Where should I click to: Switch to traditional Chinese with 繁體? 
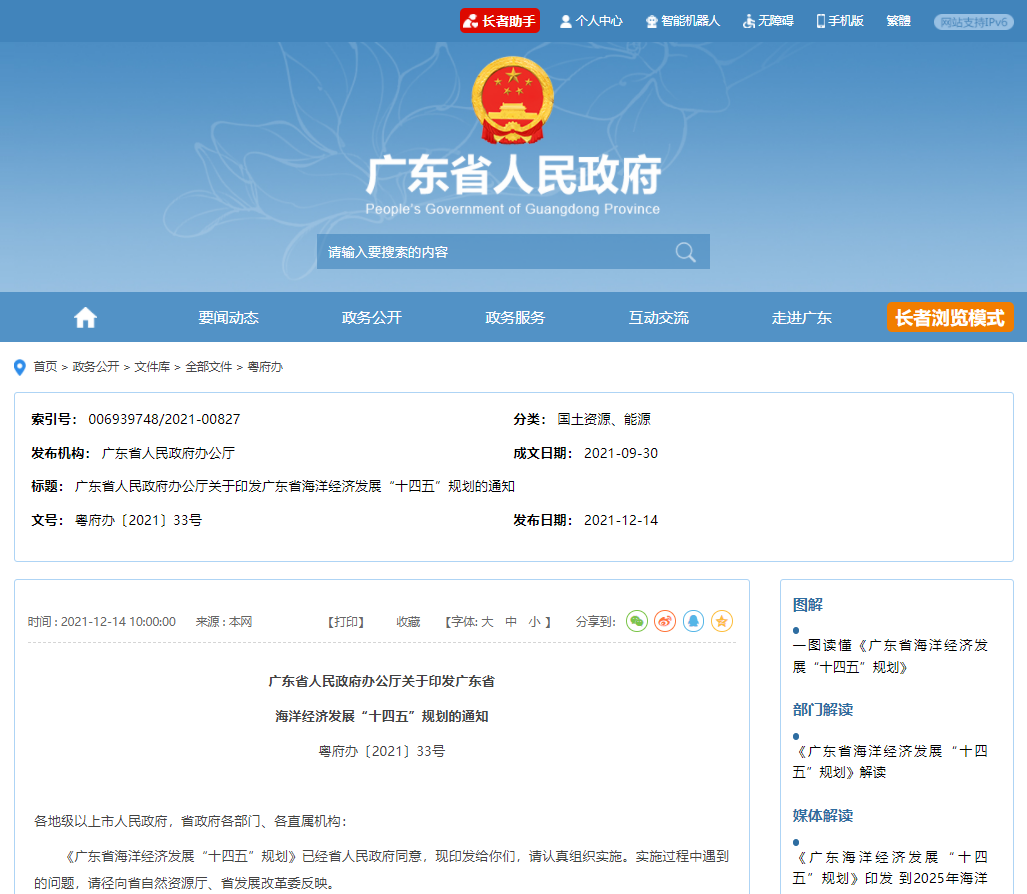[898, 21]
